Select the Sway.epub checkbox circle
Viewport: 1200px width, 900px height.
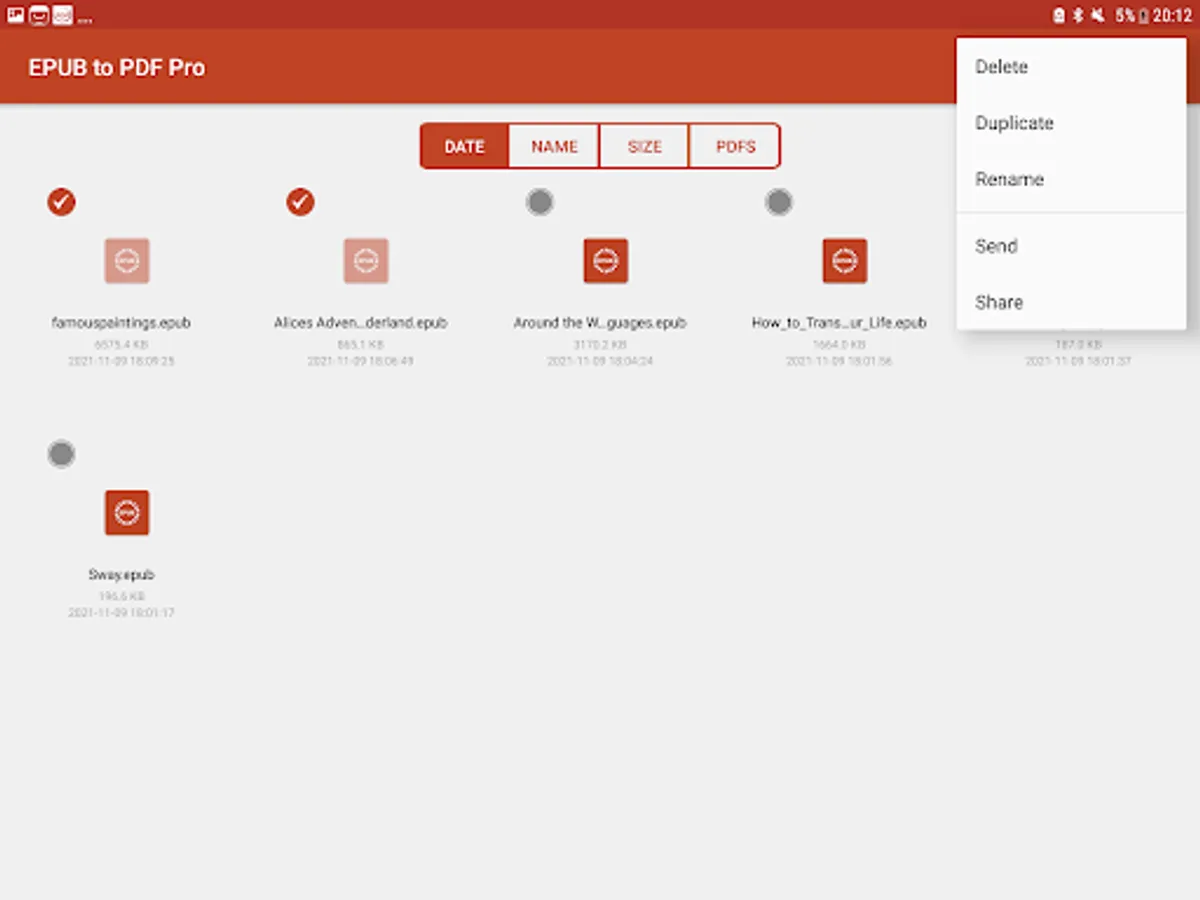(x=61, y=454)
